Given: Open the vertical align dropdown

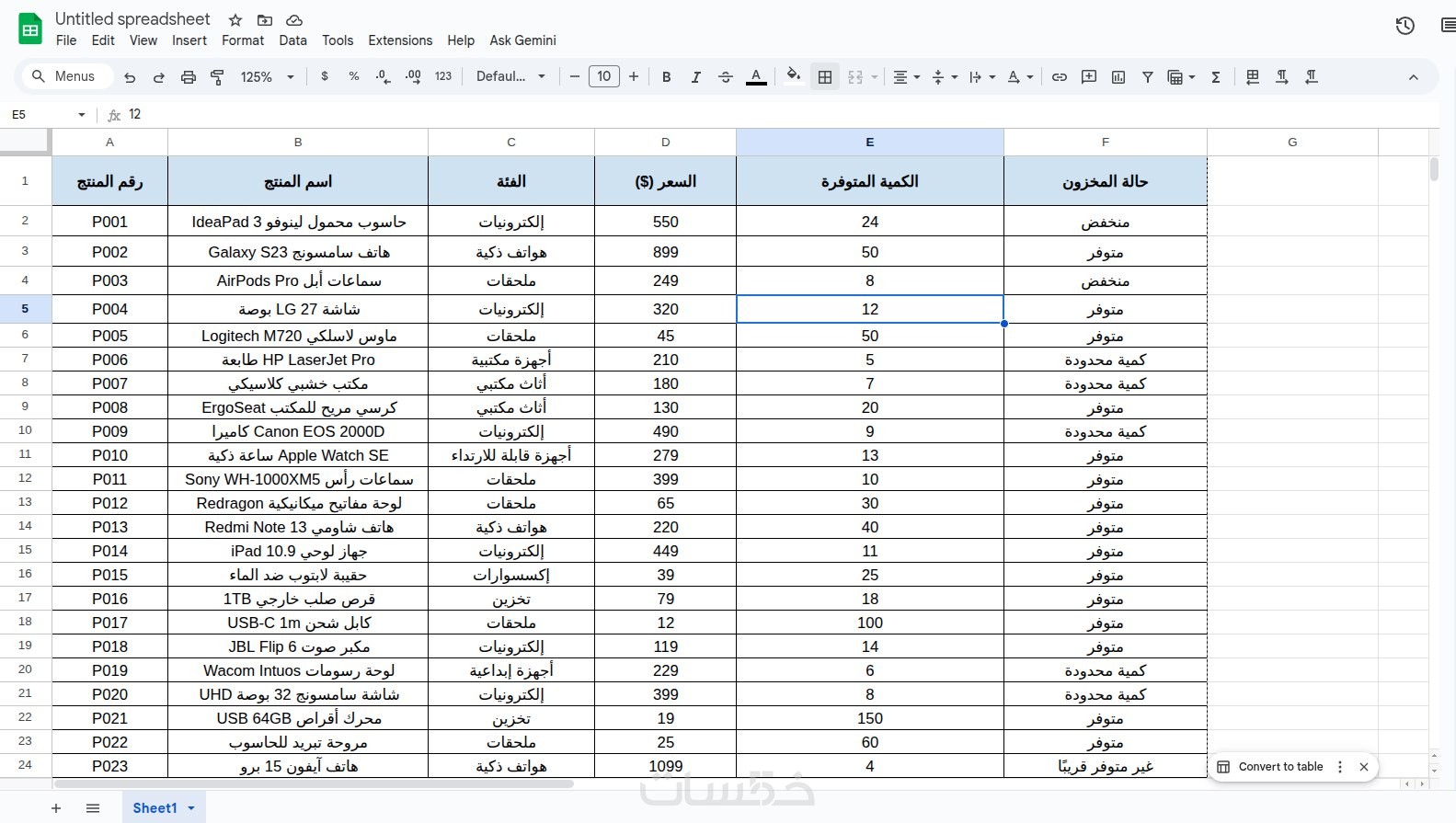Looking at the screenshot, I should tap(945, 77).
